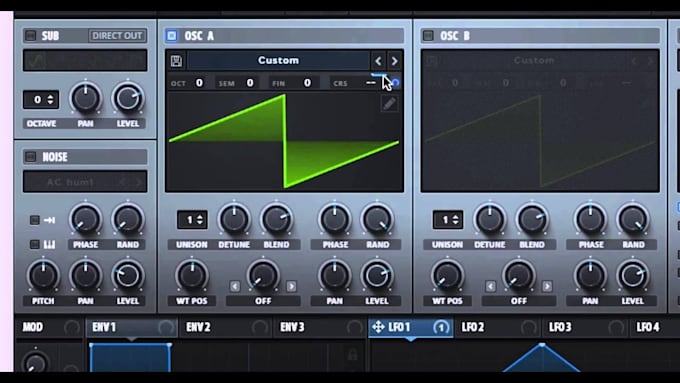Toggle the noise keytrack piano checkbox
Viewport: 680px width, 383px height.
[34, 245]
